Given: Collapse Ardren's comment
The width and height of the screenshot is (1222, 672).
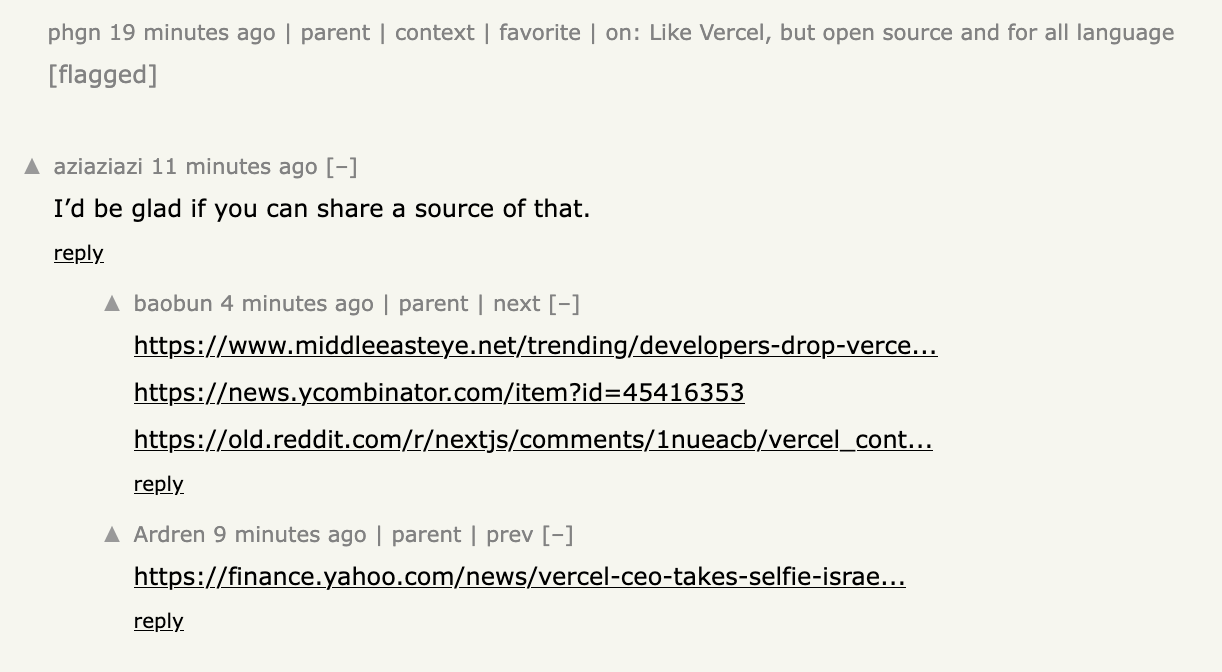Looking at the screenshot, I should tap(558, 535).
